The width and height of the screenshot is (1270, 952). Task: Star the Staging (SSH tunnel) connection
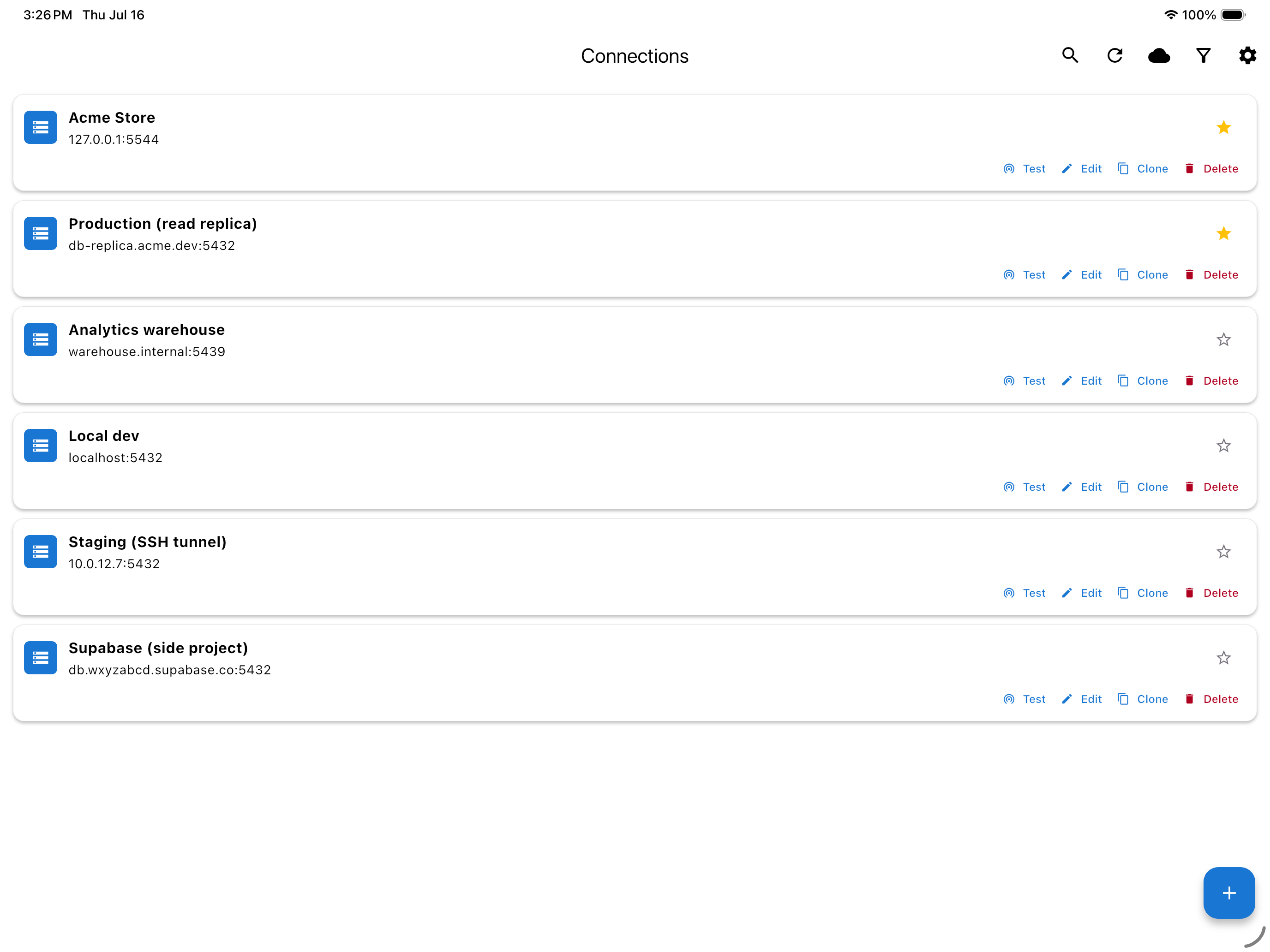click(x=1223, y=552)
